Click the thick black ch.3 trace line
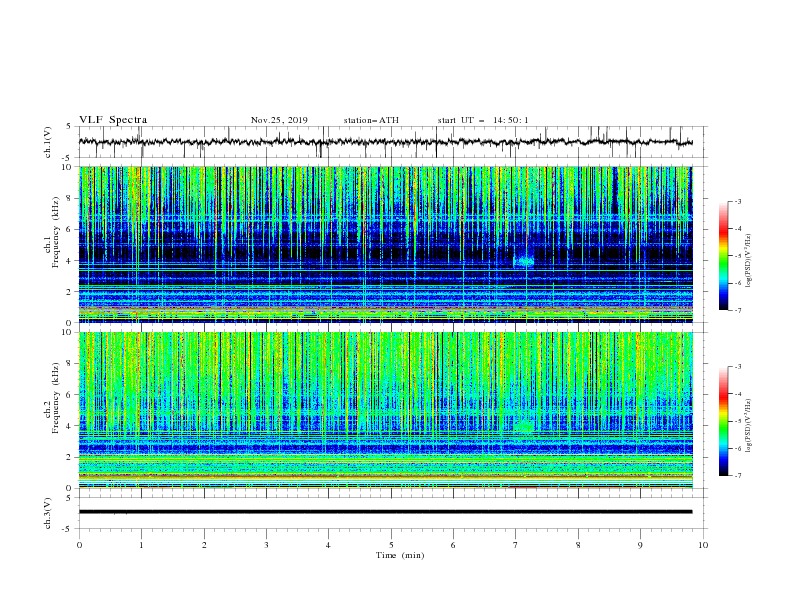Viewport: 792px width, 612px height. 385,512
